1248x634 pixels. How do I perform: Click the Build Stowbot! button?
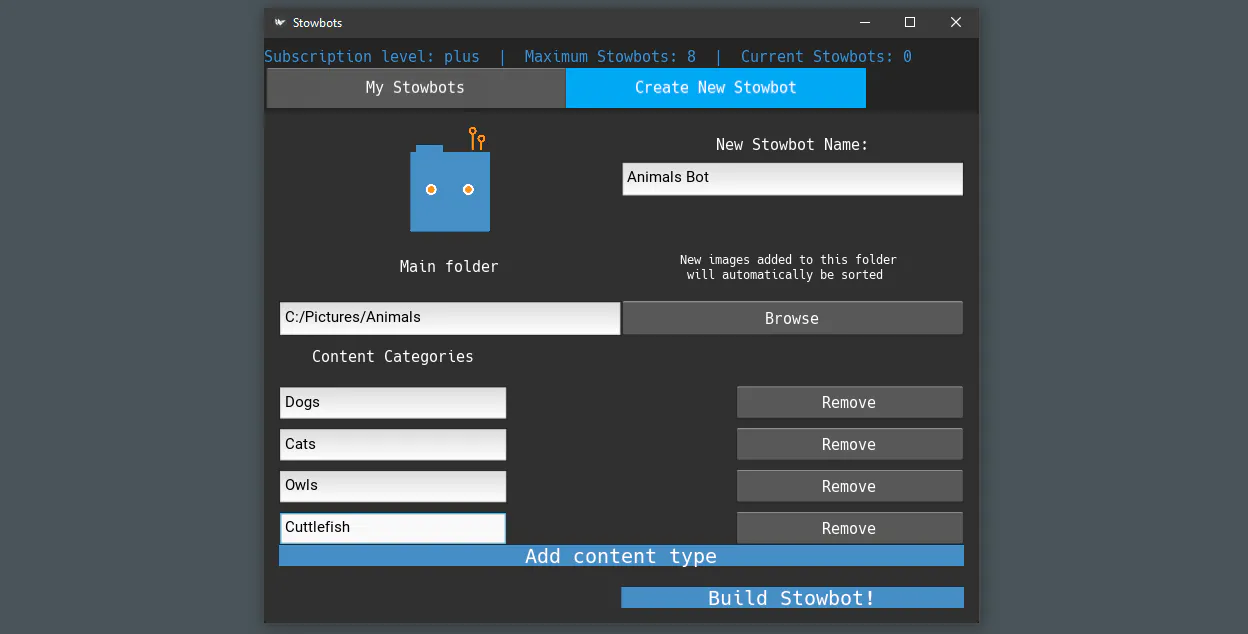[792, 598]
